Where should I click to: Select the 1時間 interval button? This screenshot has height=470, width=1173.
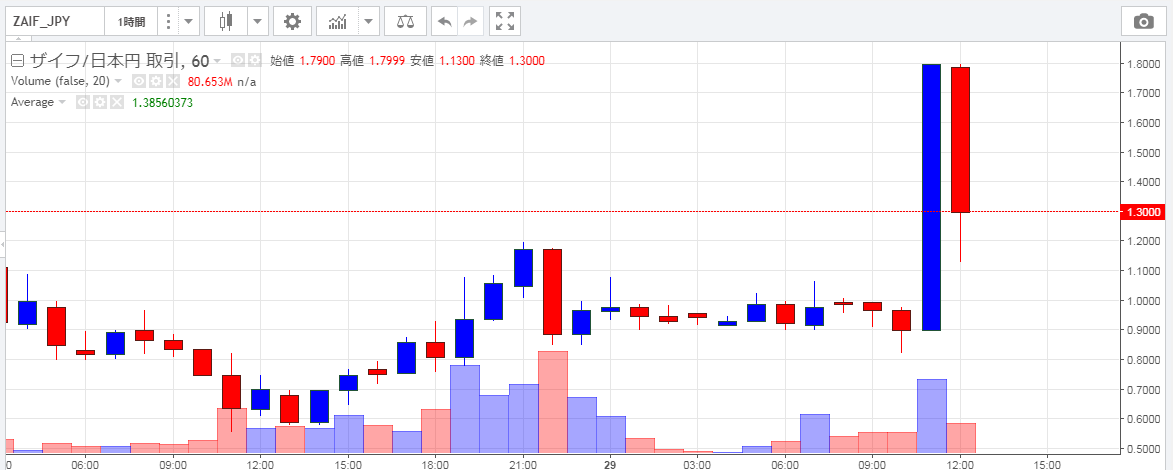pyautogui.click(x=131, y=22)
